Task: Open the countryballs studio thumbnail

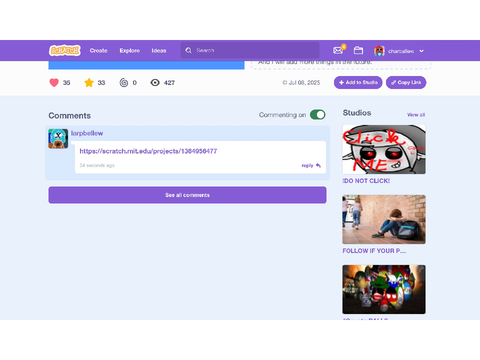Action: (384, 289)
